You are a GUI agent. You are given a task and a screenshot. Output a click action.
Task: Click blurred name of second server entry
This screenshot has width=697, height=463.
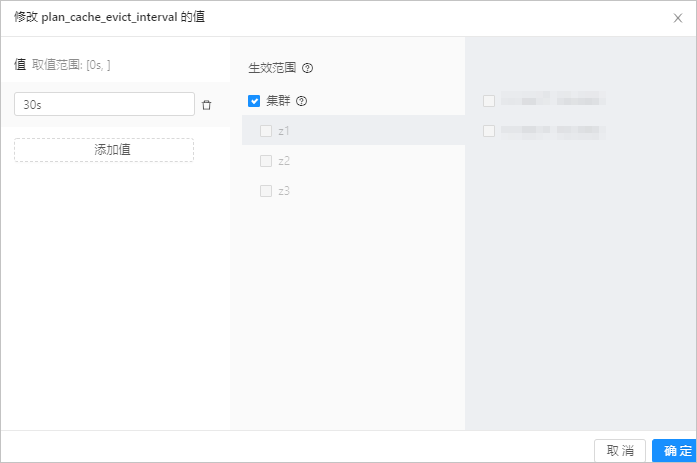pos(553,131)
